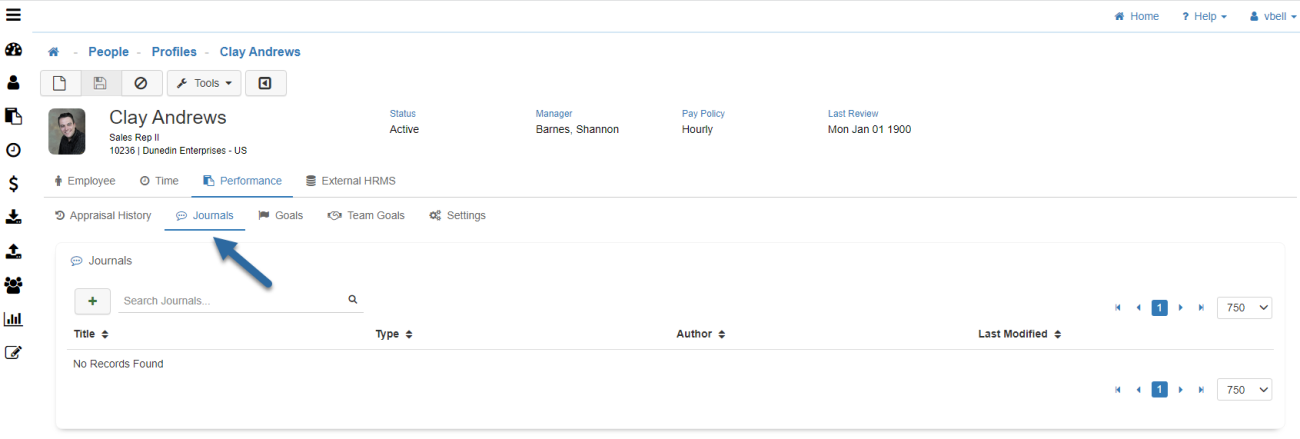Open the clock time sidebar icon
This screenshot has width=1300, height=439.
(x=14, y=150)
